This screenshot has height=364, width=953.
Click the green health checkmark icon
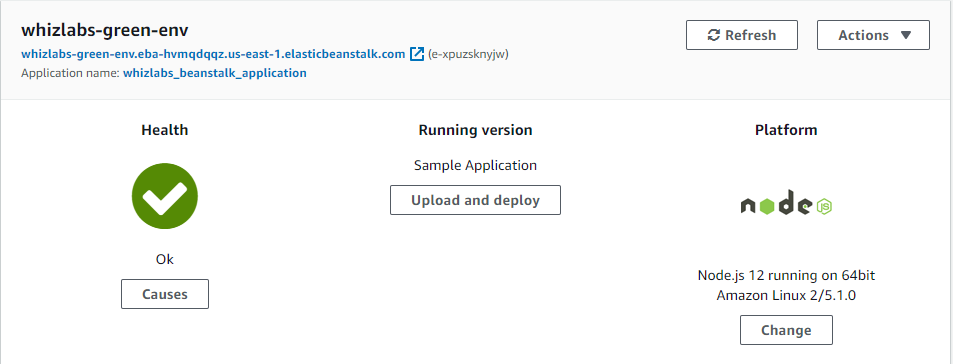click(165, 196)
